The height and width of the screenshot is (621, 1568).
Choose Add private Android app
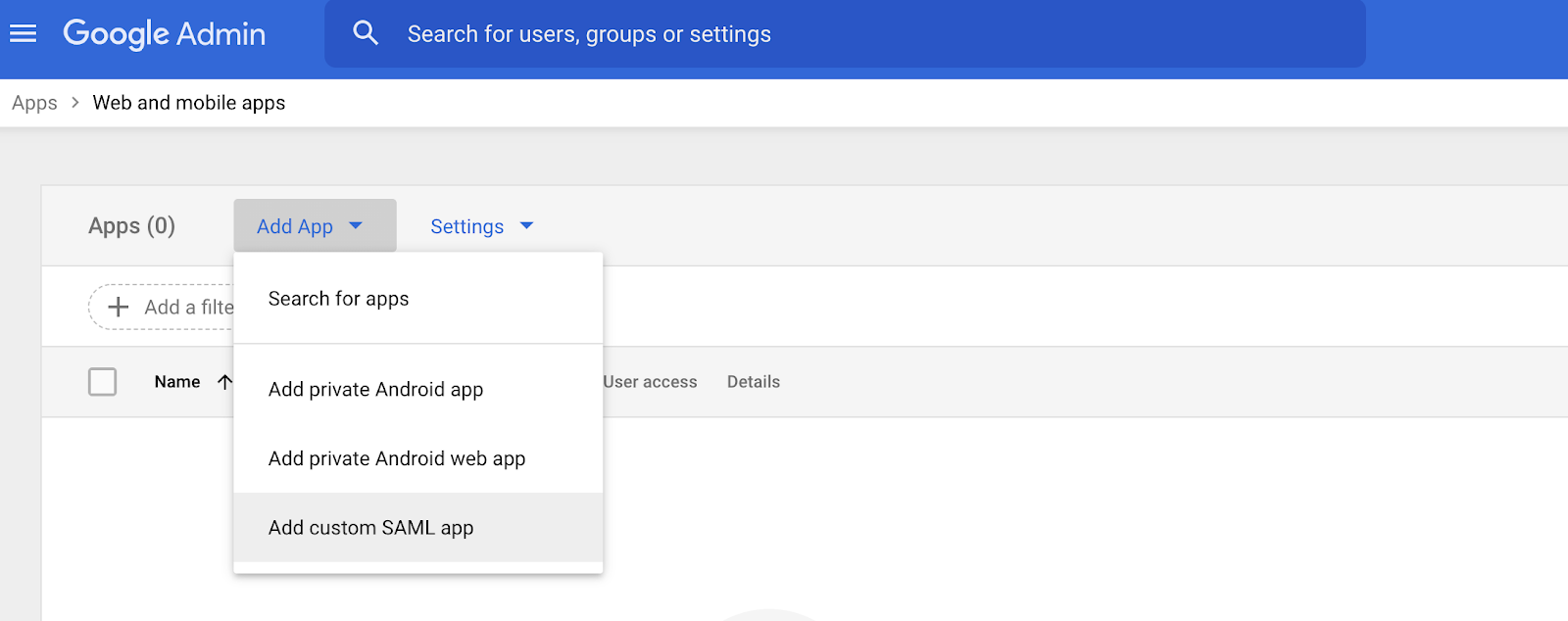[x=417, y=390]
